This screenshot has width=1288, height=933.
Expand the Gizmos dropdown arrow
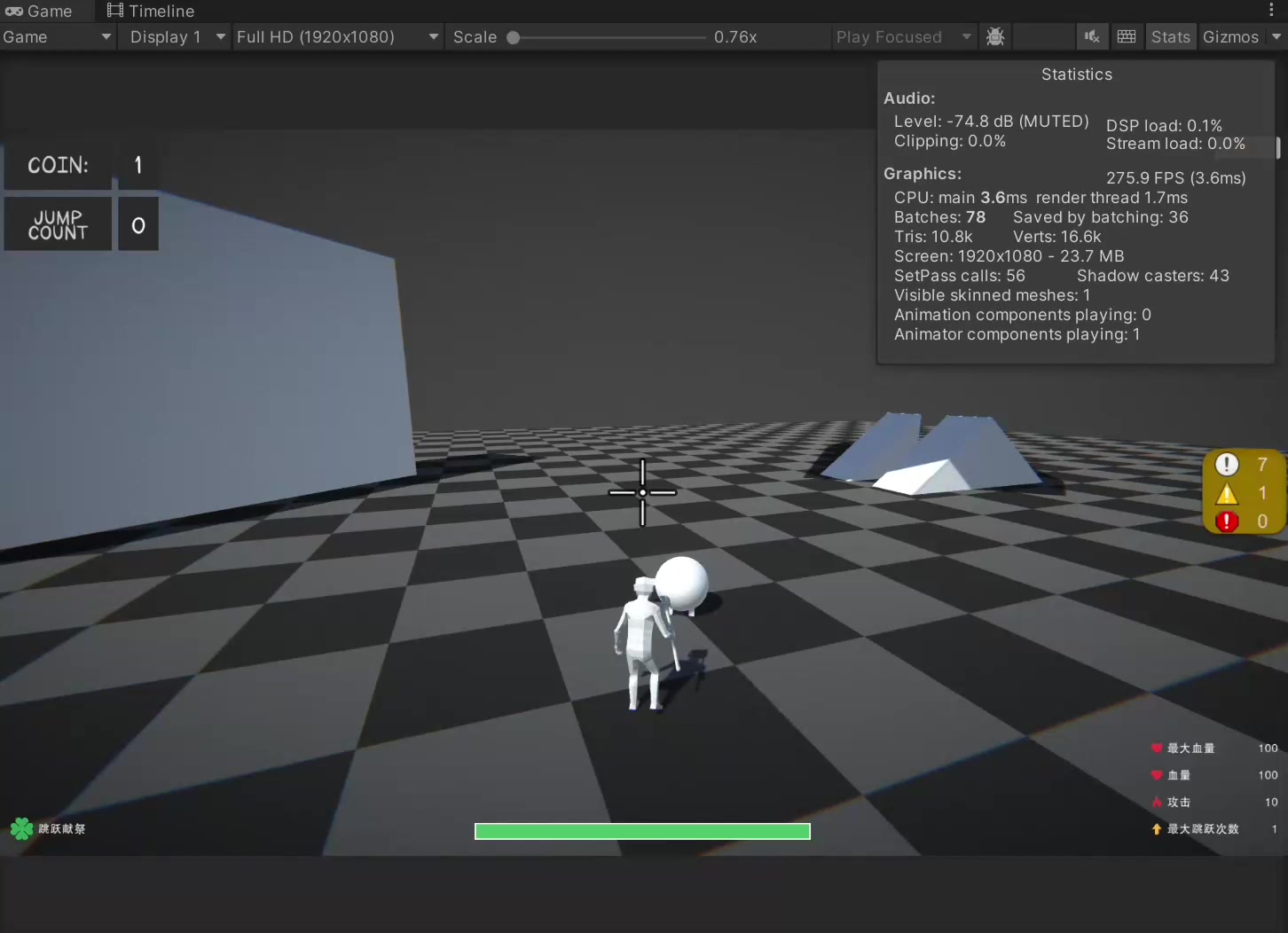[x=1276, y=37]
